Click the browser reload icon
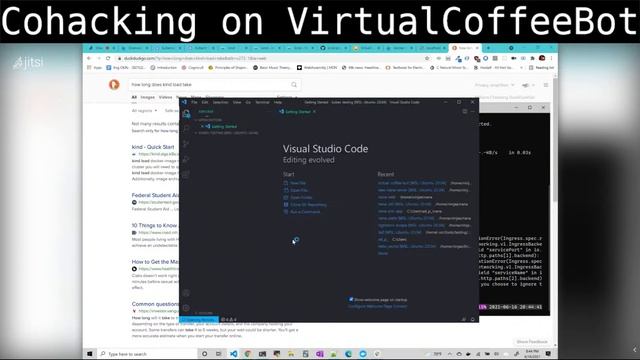This screenshot has height=360, width=640. [x=108, y=58]
